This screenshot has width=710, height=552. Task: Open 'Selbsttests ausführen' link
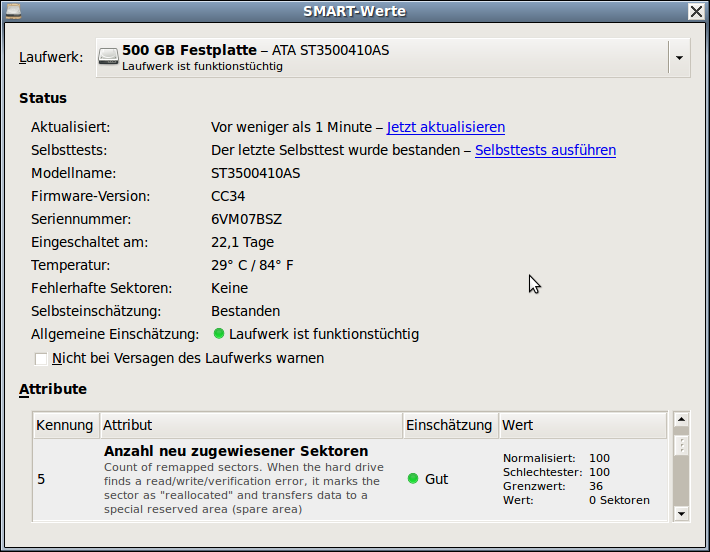click(545, 150)
